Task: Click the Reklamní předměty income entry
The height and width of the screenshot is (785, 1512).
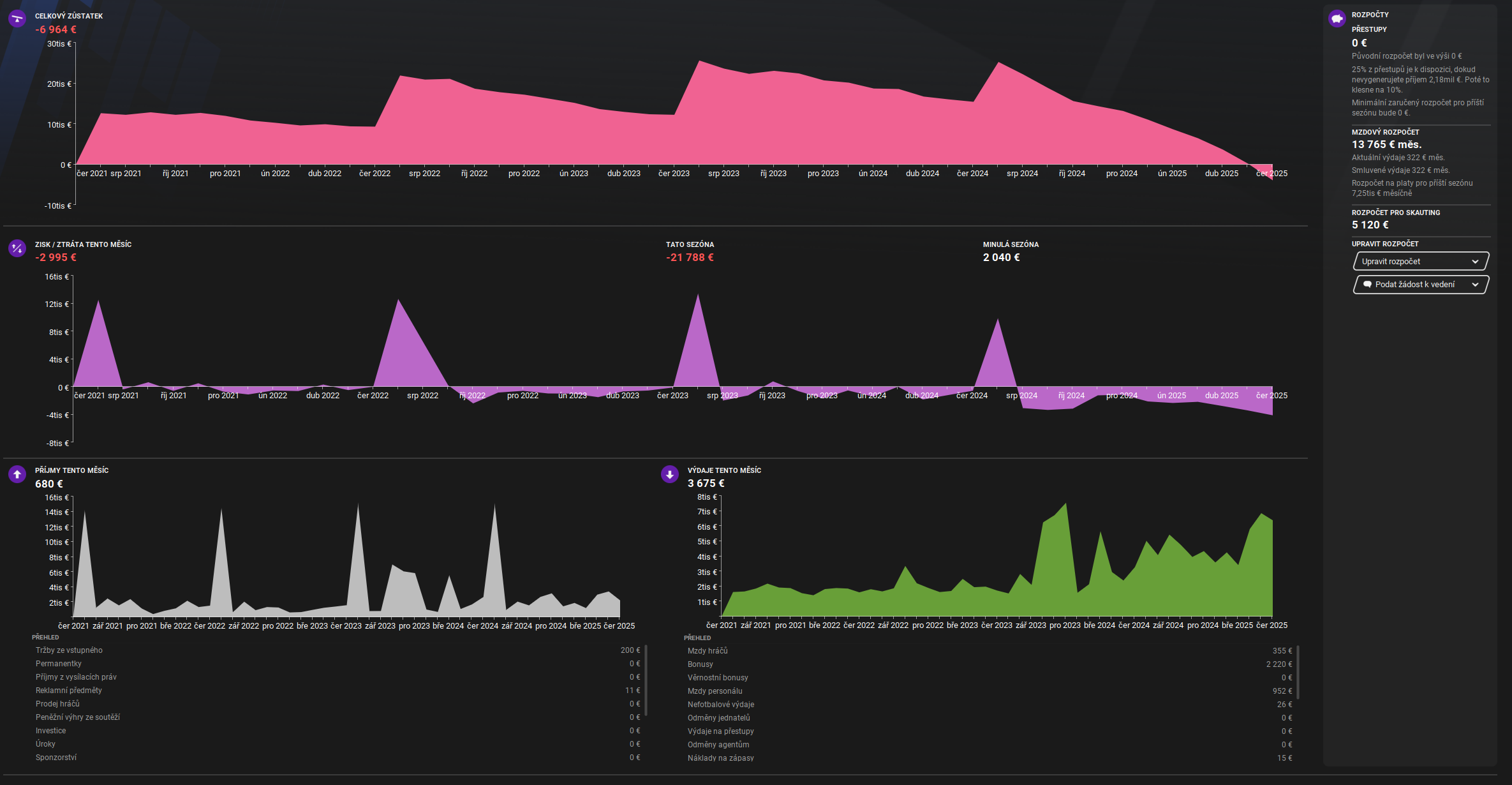Action: (x=69, y=691)
